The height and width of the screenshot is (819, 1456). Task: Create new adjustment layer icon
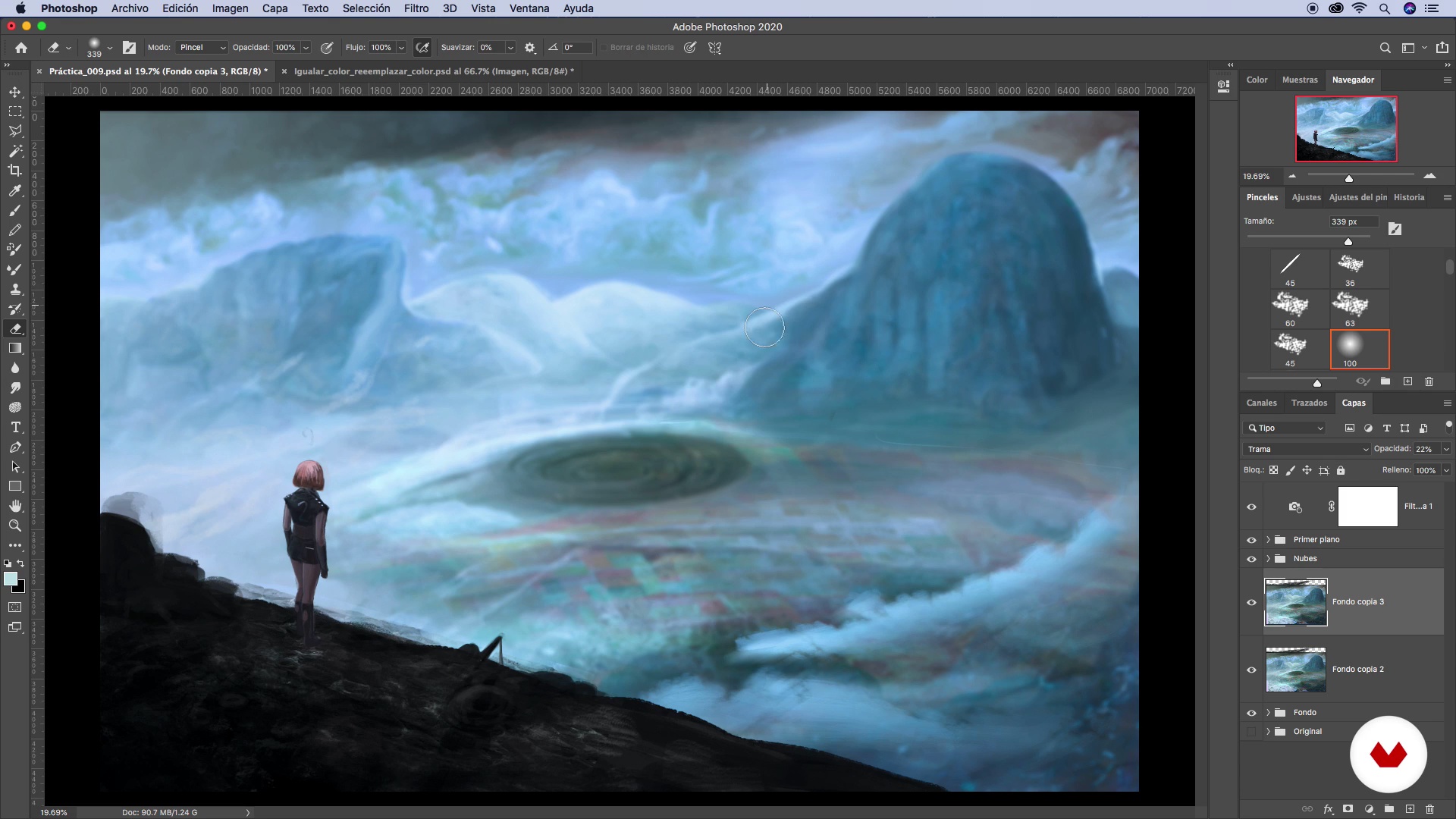coord(1369,809)
